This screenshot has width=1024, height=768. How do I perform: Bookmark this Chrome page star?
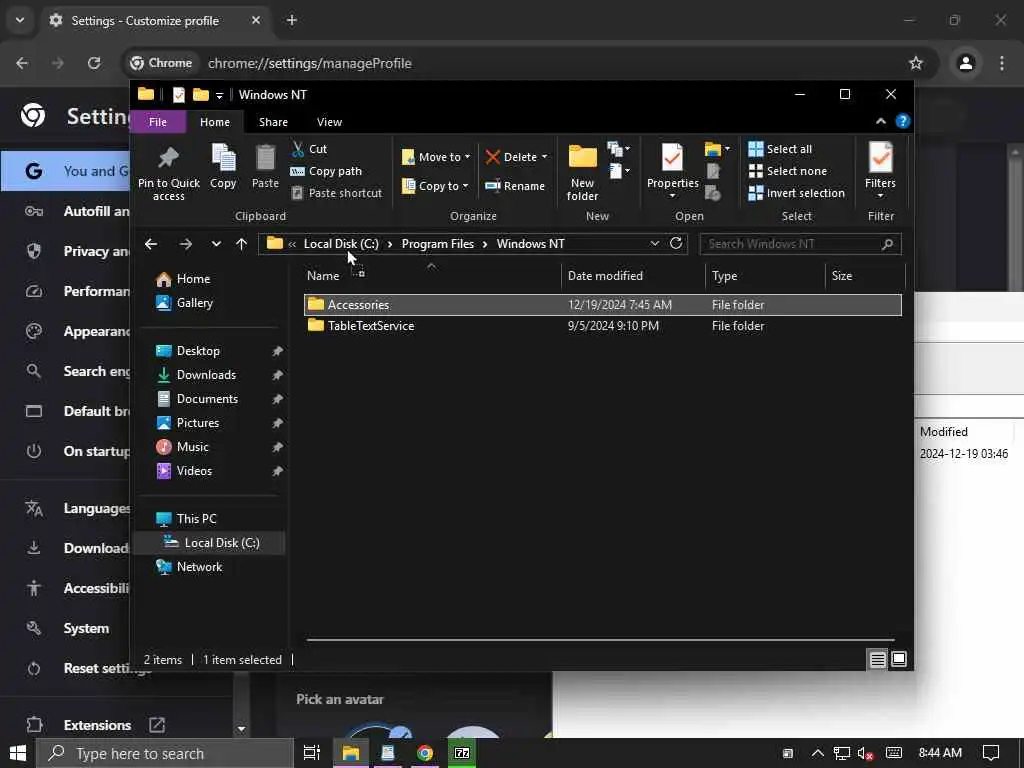(x=916, y=63)
